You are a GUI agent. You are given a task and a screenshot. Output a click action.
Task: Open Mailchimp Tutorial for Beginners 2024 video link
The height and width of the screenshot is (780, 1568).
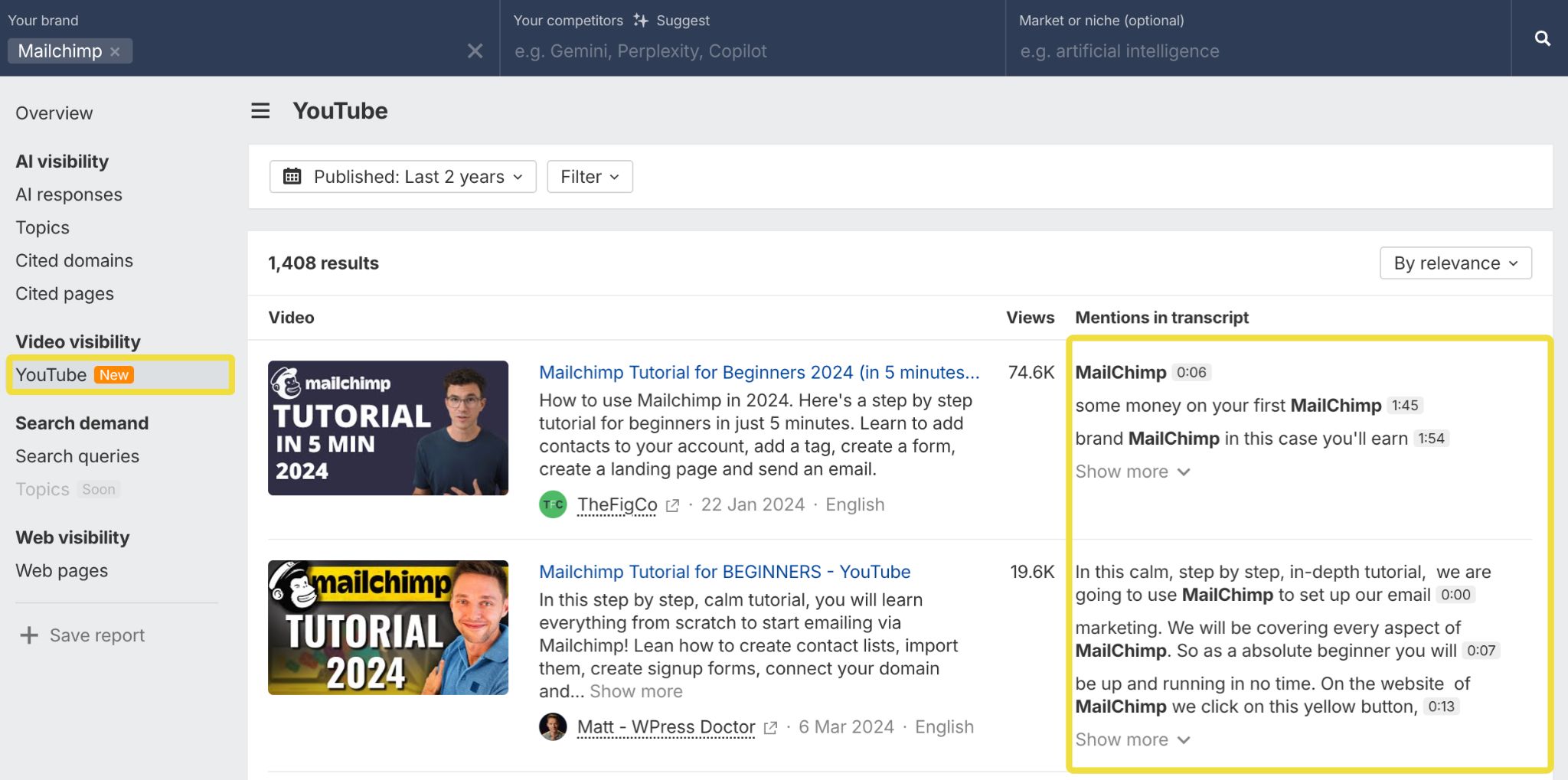pyautogui.click(x=759, y=372)
